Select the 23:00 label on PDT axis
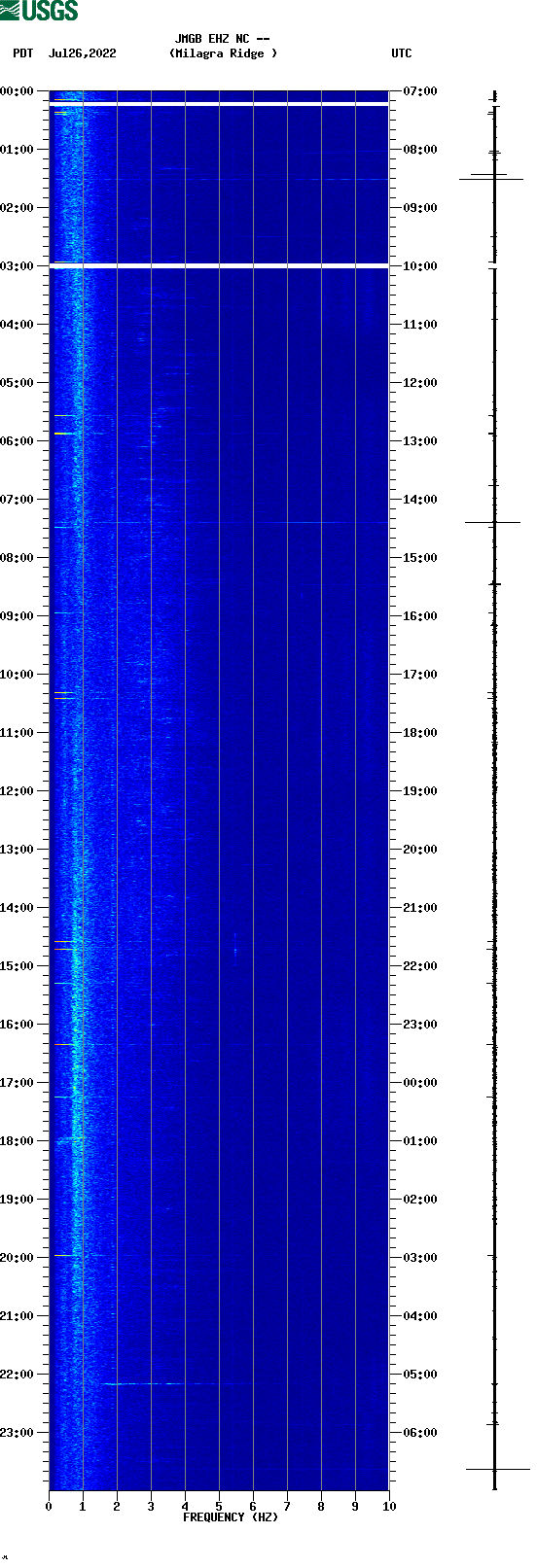 [17, 1433]
